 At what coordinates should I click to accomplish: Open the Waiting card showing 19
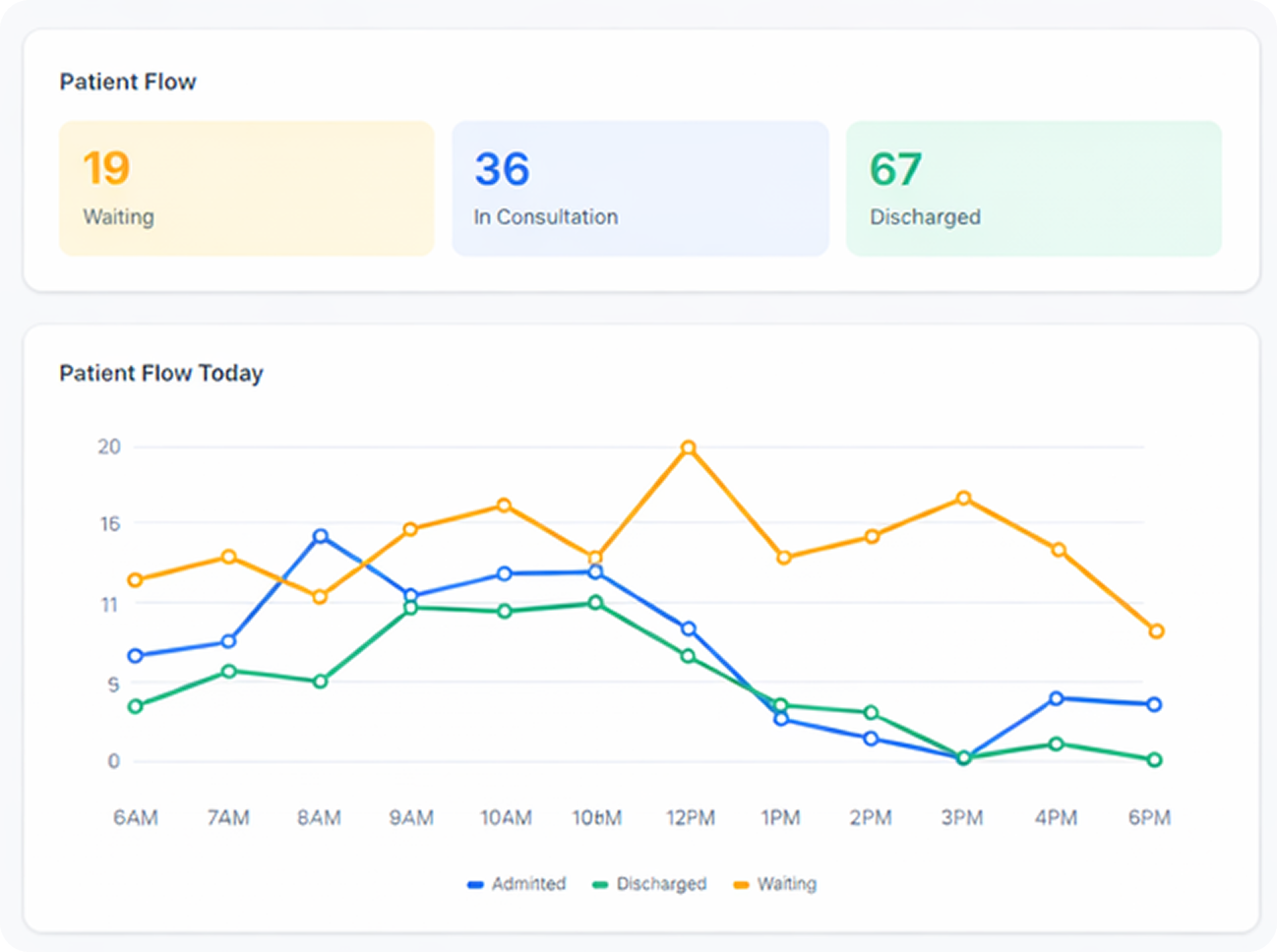click(x=246, y=189)
